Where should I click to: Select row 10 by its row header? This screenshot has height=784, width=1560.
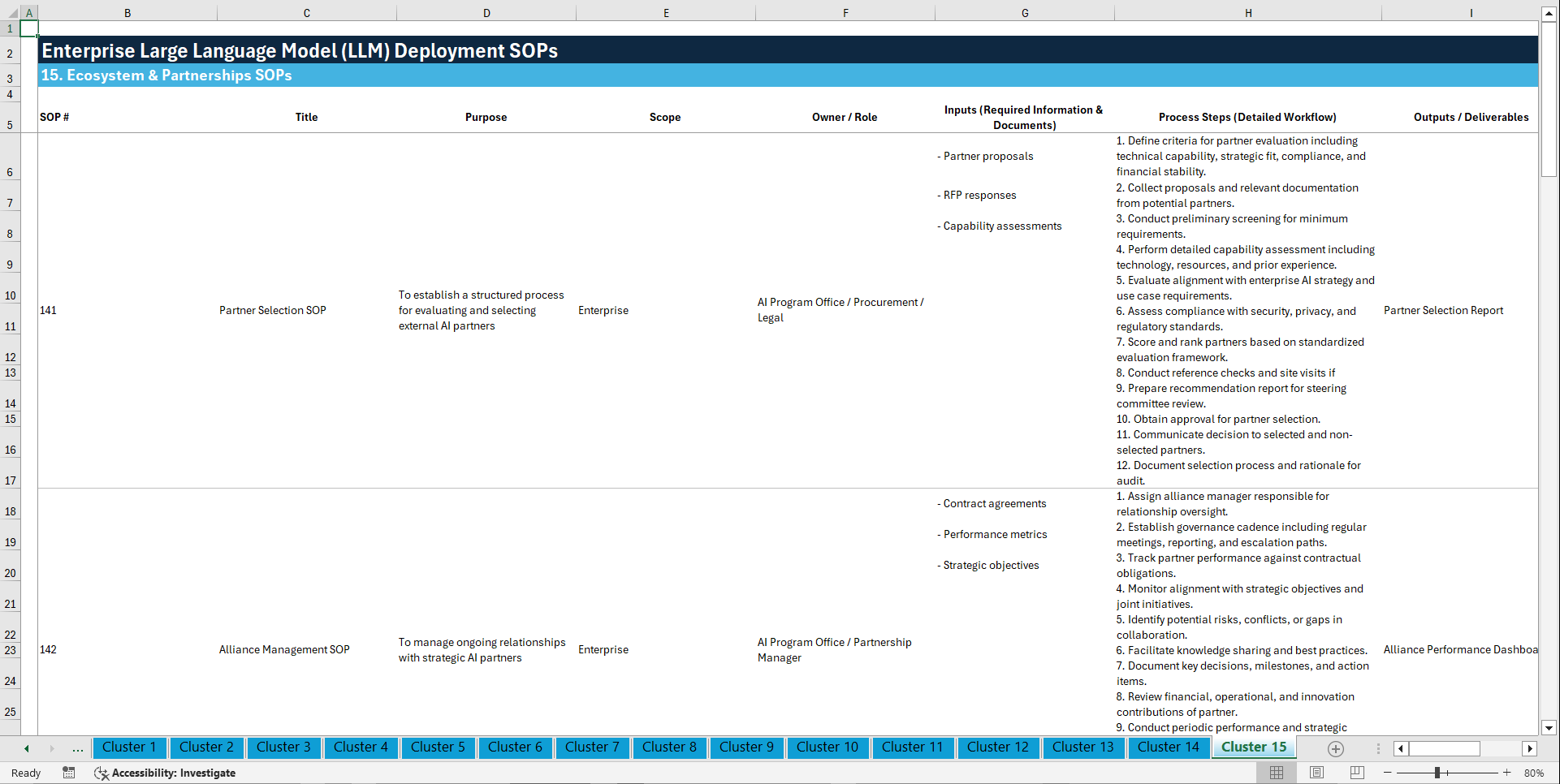tap(11, 295)
